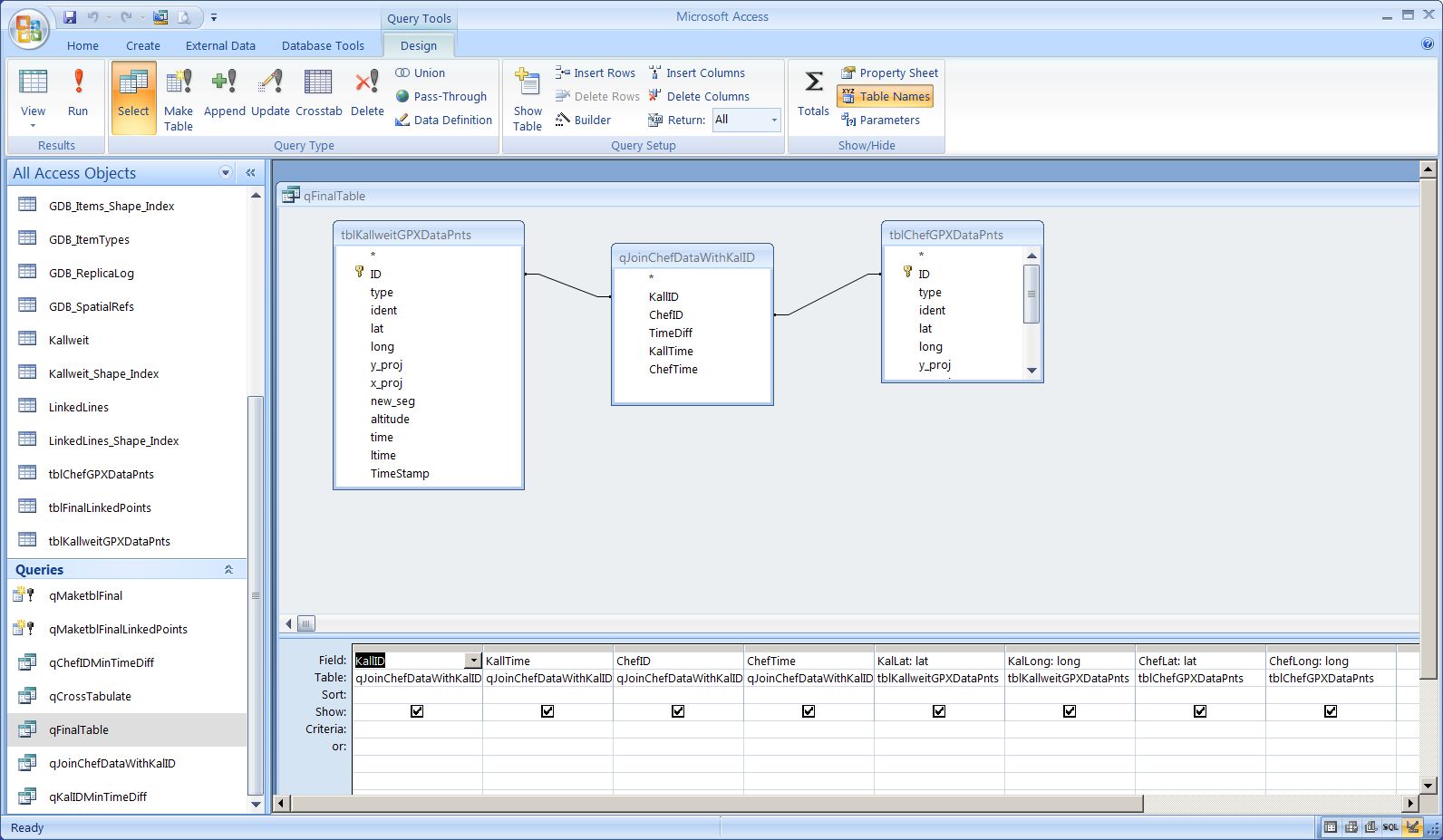Open the Database Tools ribbon tab
1443x840 pixels.
point(323,45)
